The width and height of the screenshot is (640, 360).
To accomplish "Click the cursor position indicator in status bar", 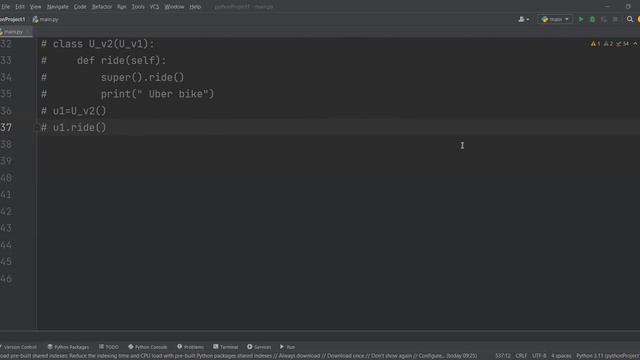I will coord(503,356).
